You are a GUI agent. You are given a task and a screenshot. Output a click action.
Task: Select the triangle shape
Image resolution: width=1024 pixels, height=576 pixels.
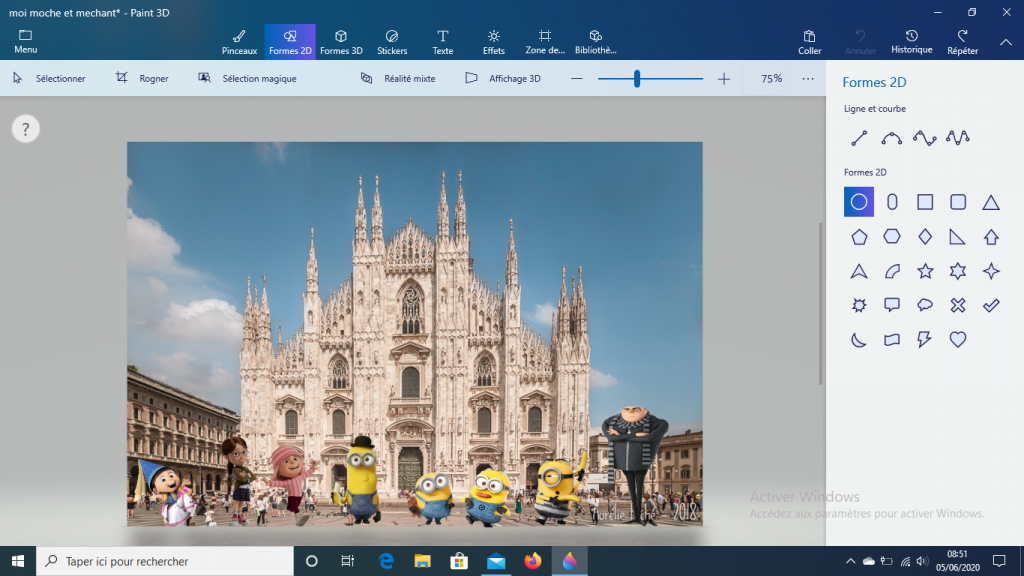click(x=991, y=202)
